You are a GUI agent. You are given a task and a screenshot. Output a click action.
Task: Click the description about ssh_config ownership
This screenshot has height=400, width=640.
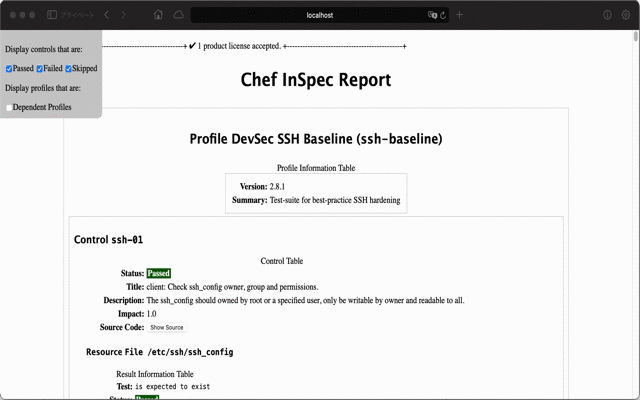(305, 300)
